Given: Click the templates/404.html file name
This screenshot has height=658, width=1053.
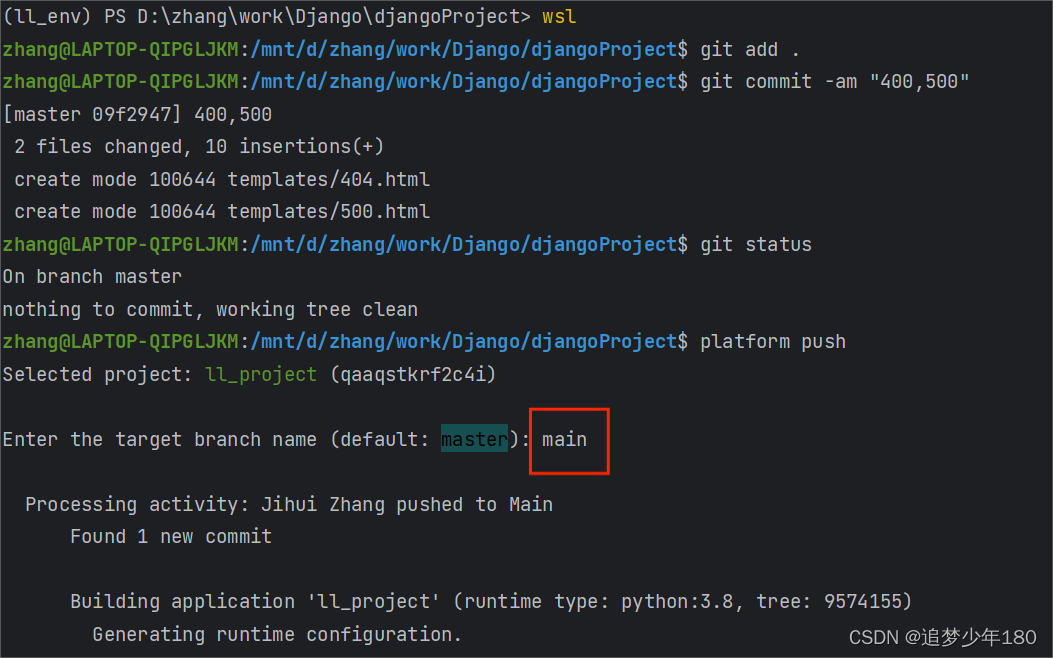Looking at the screenshot, I should (329, 178).
